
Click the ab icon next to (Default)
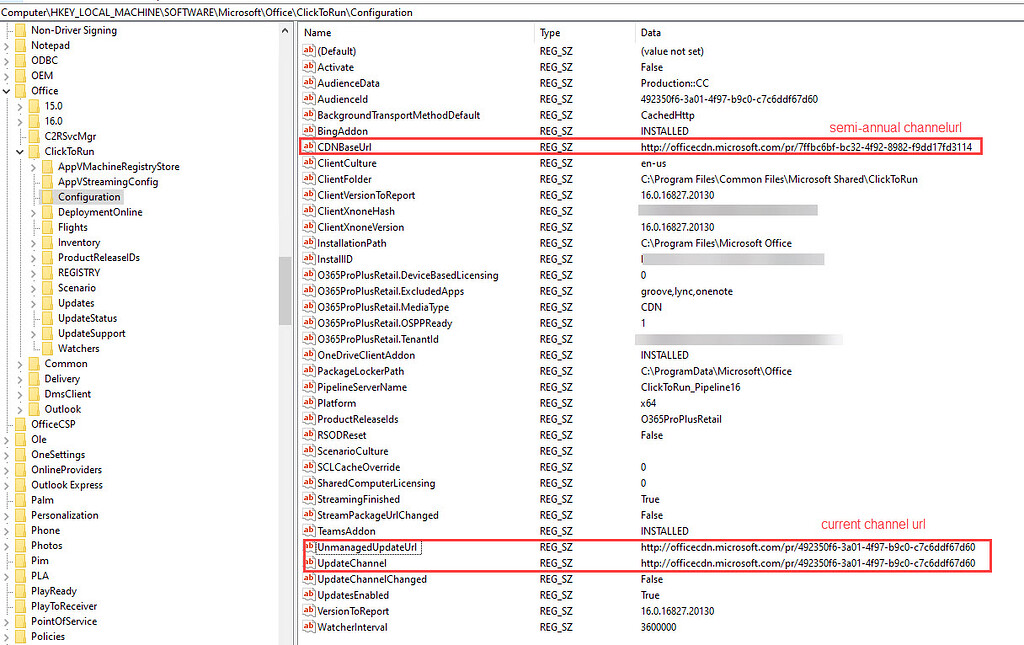(307, 51)
